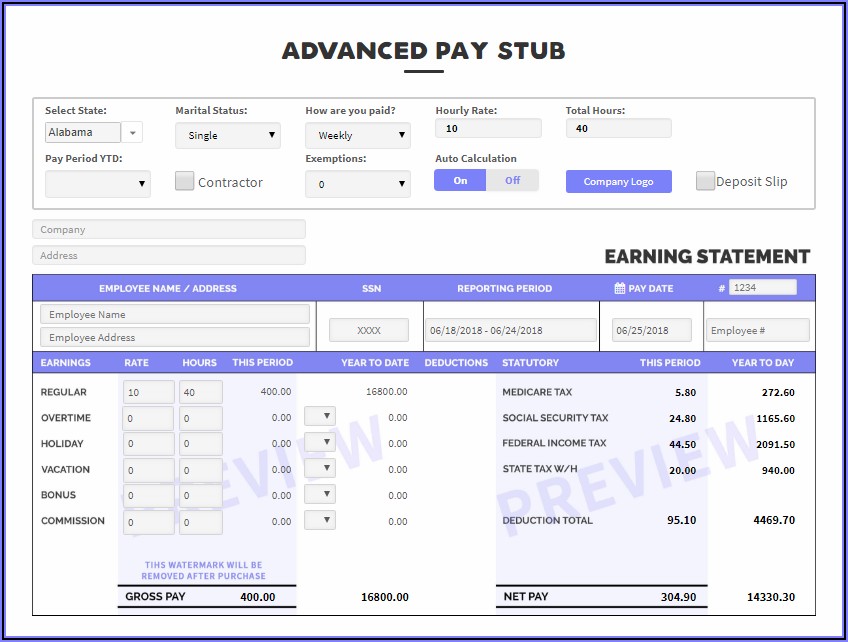Click the Company name field

click(x=169, y=229)
